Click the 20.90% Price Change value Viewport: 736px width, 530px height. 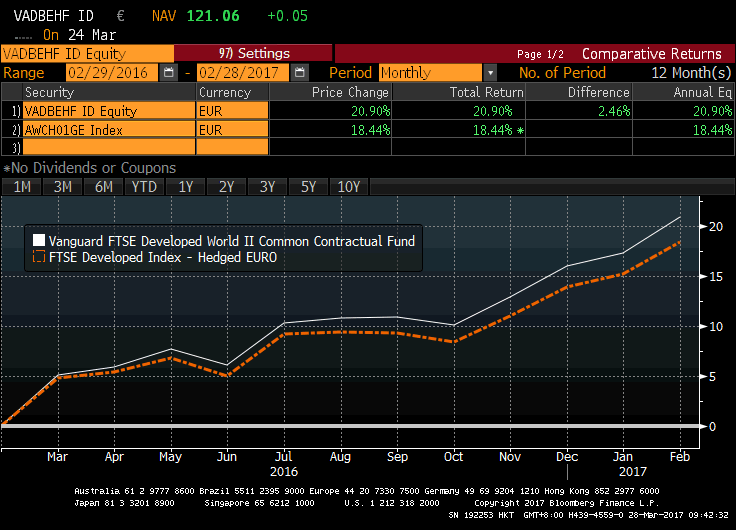pyautogui.click(x=370, y=111)
